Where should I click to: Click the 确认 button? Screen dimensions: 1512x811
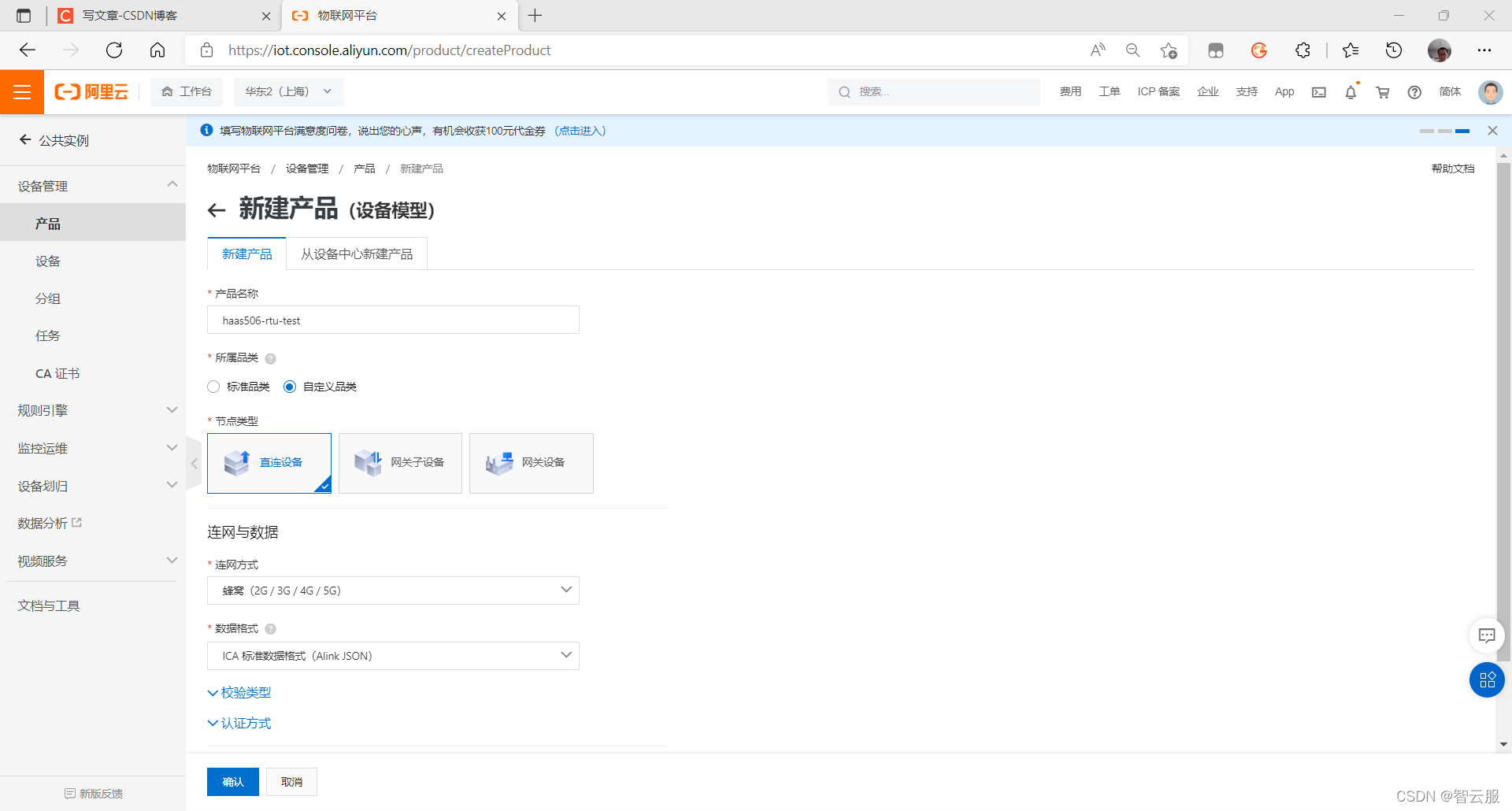tap(232, 781)
